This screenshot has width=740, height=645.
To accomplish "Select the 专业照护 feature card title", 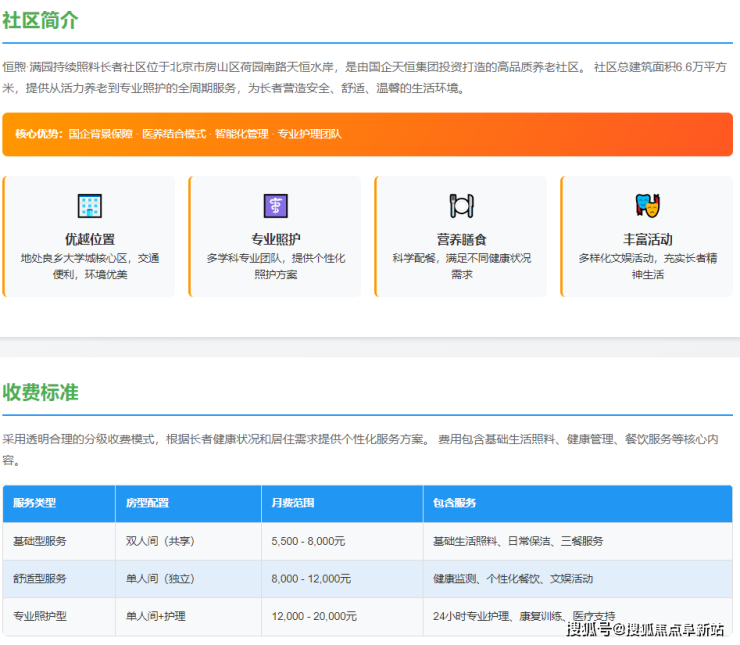I will pyautogui.click(x=275, y=239).
